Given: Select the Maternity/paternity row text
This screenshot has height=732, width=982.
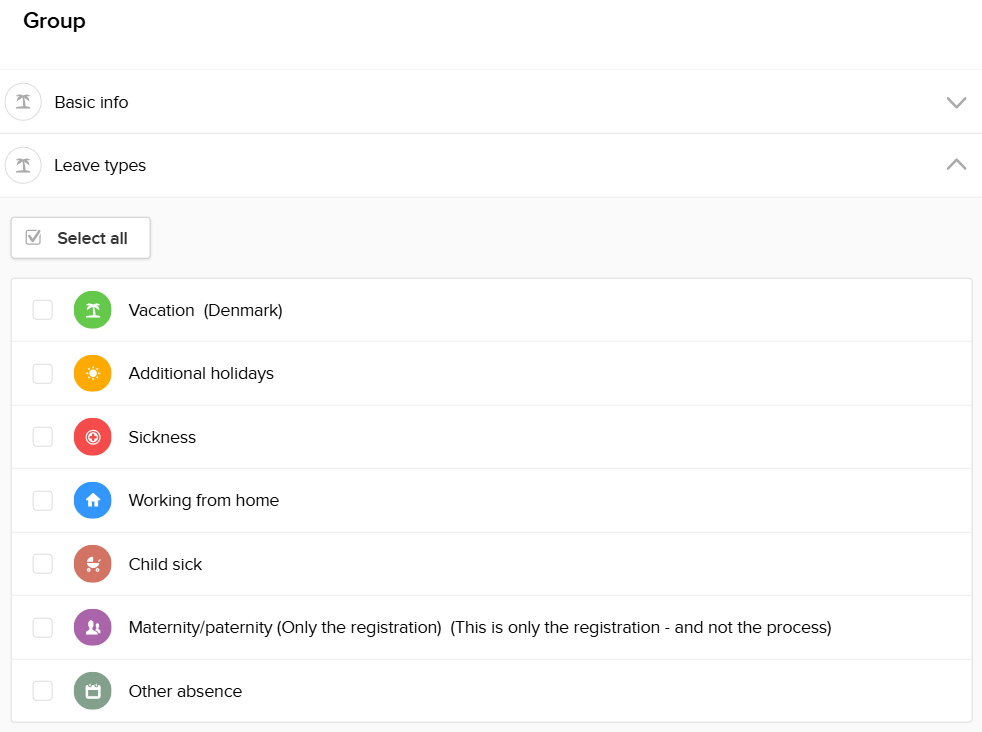Looking at the screenshot, I should click(x=480, y=628).
